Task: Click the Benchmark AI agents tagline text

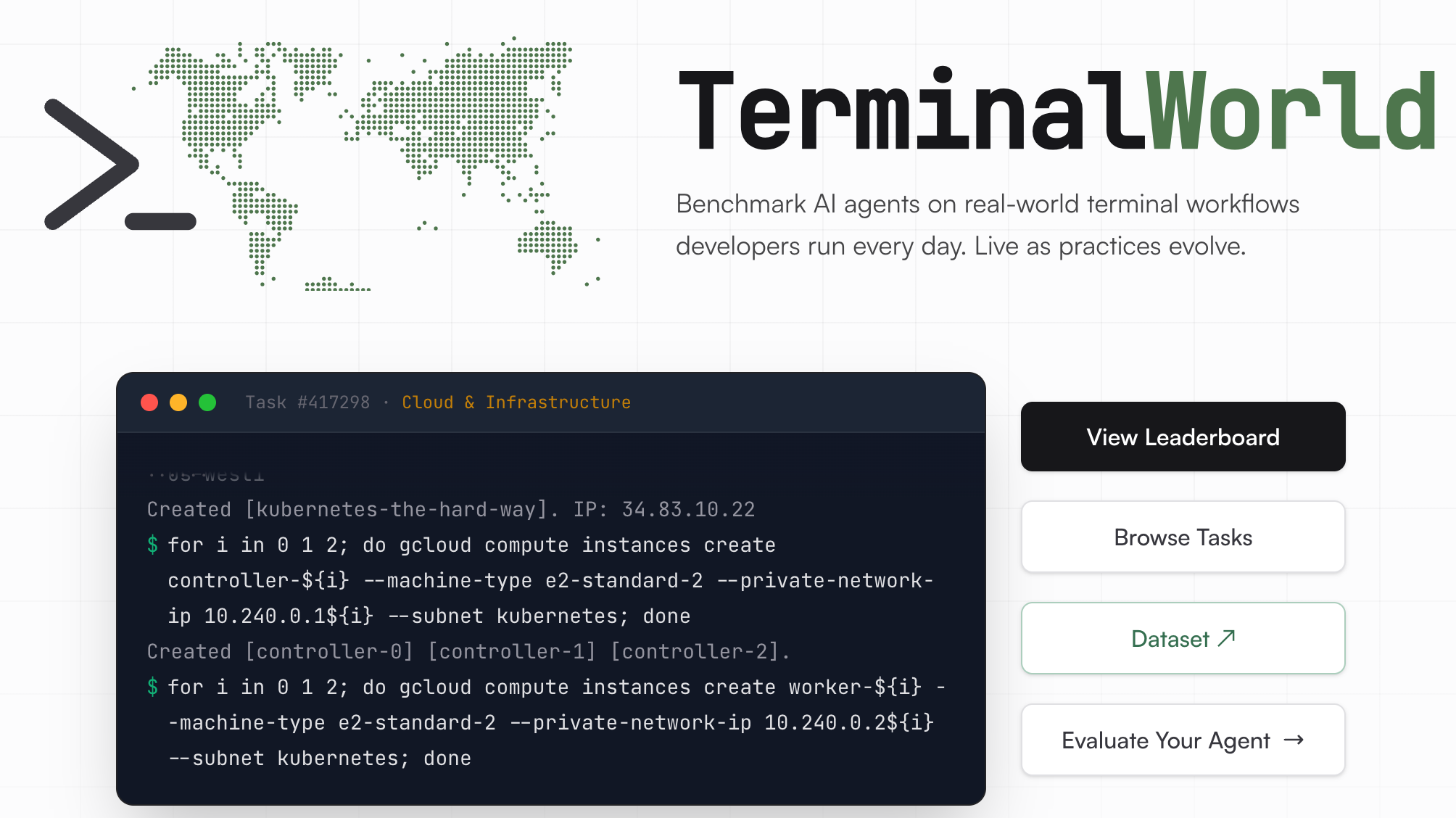Action: pos(988,225)
